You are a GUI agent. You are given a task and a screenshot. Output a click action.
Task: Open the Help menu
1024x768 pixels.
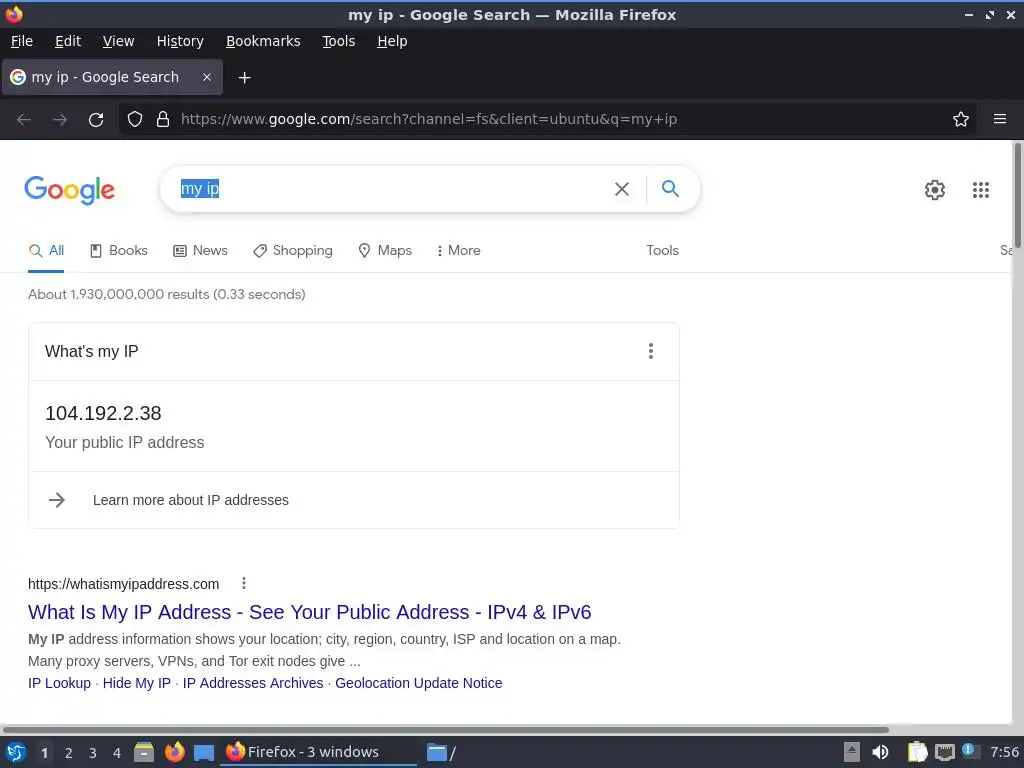(x=392, y=41)
